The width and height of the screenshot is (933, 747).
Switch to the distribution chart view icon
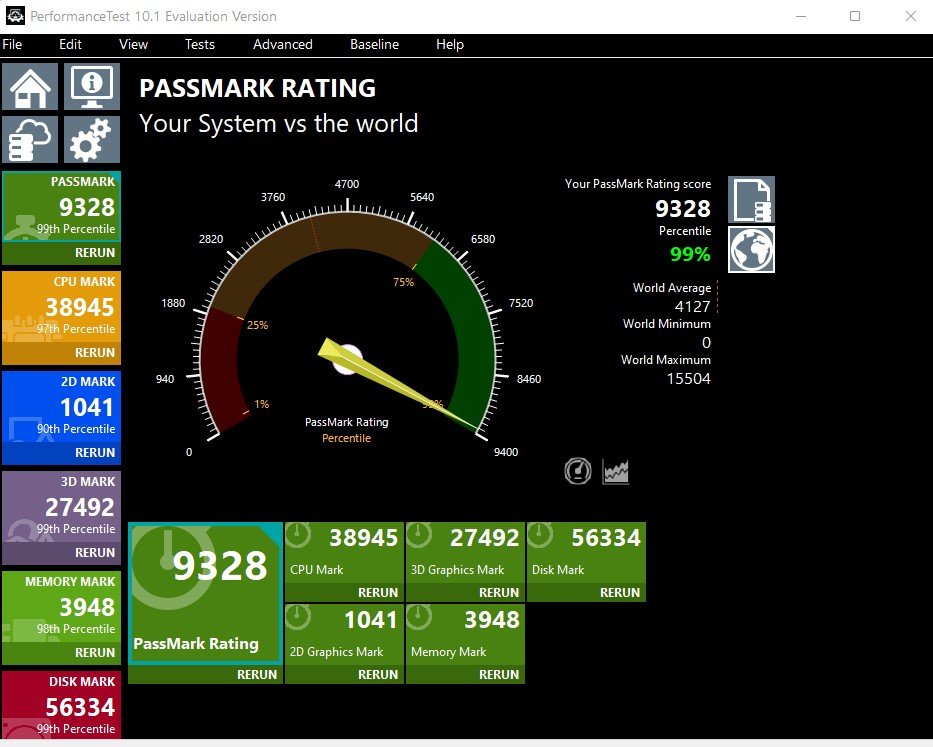tap(615, 471)
